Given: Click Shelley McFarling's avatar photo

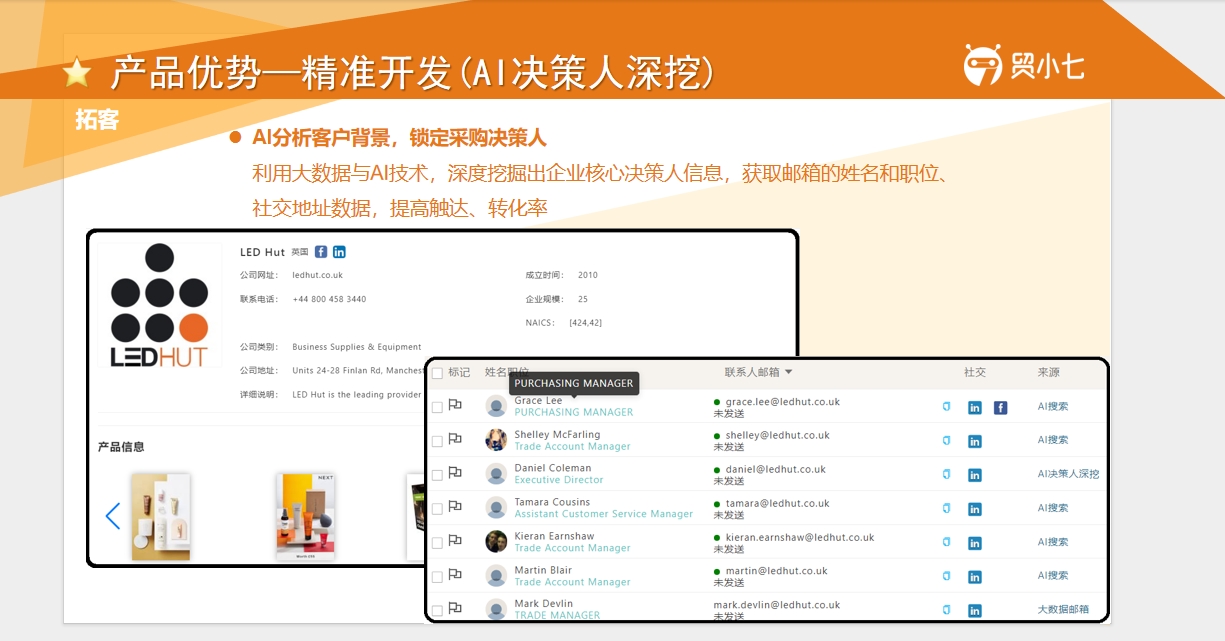Looking at the screenshot, I should 496,440.
